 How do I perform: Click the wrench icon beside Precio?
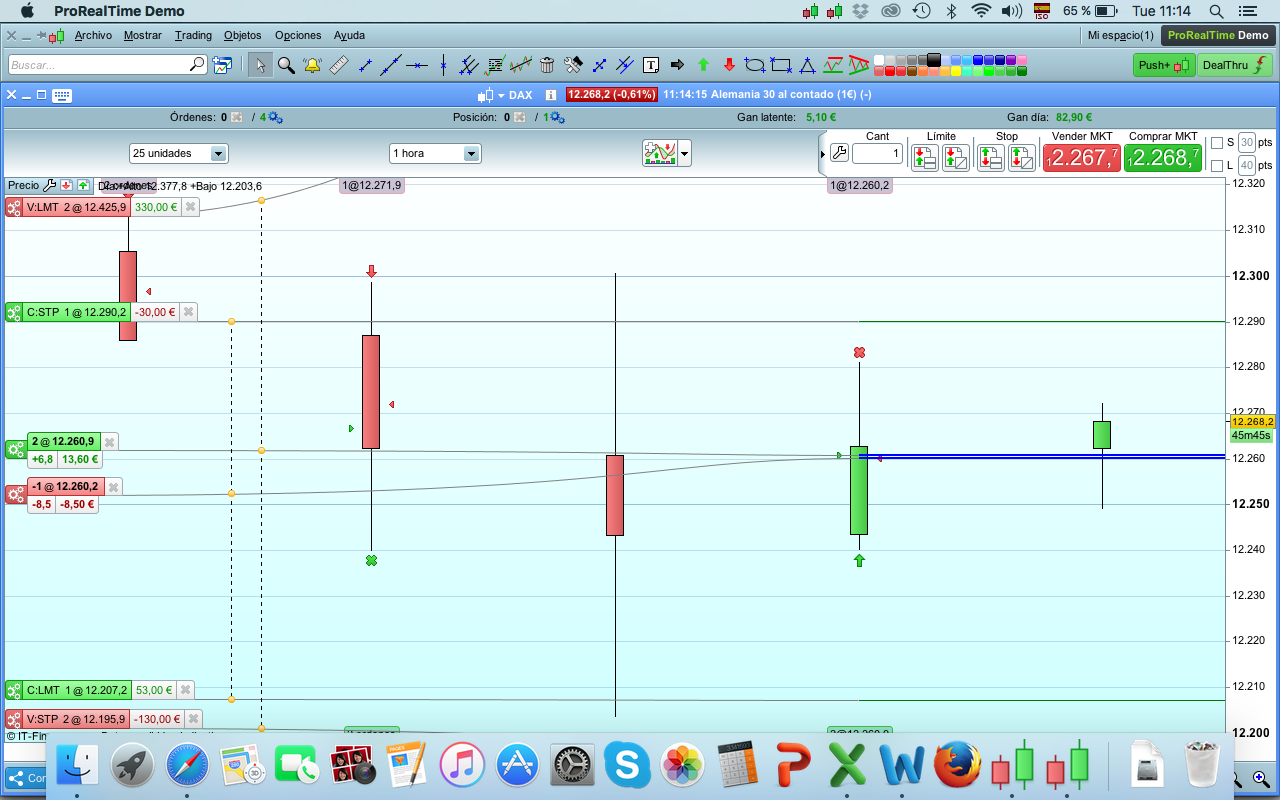pyautogui.click(x=49, y=185)
